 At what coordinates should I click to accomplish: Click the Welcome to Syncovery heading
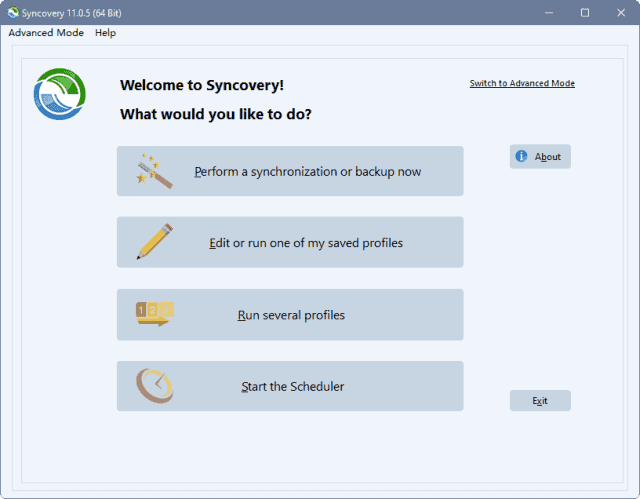tap(202, 86)
